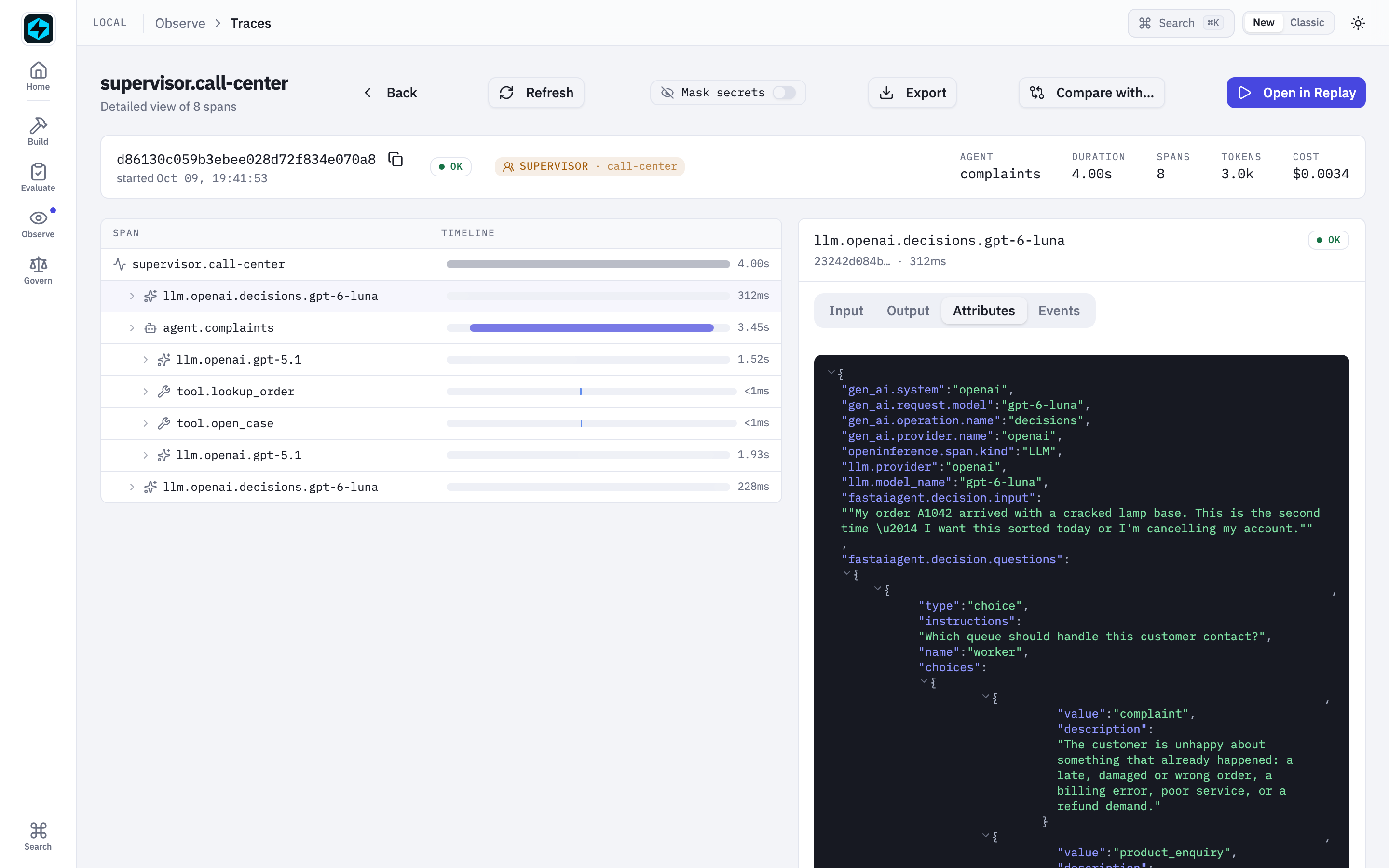1389x868 pixels.
Task: Collapse the fastaiagent.decision.questions JSON node
Action: [x=846, y=573]
